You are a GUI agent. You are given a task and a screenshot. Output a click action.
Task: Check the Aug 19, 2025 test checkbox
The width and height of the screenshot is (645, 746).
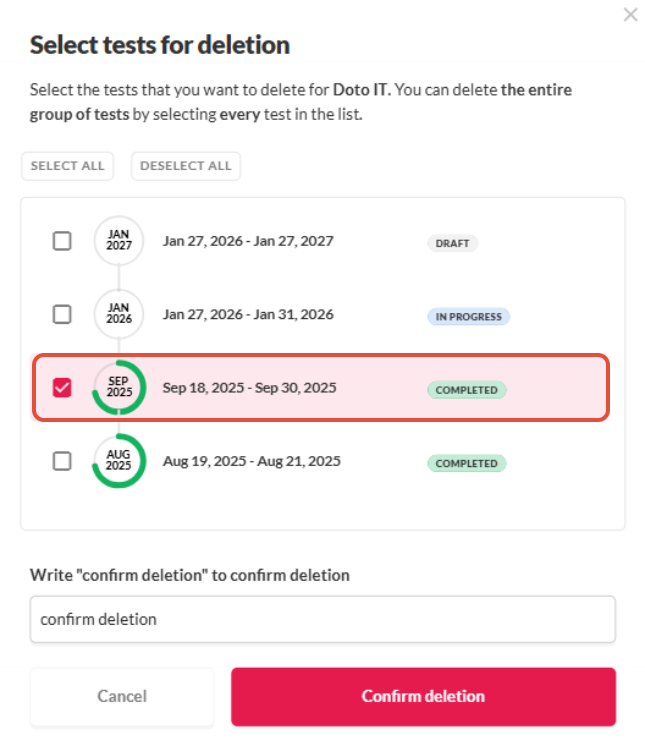point(62,461)
